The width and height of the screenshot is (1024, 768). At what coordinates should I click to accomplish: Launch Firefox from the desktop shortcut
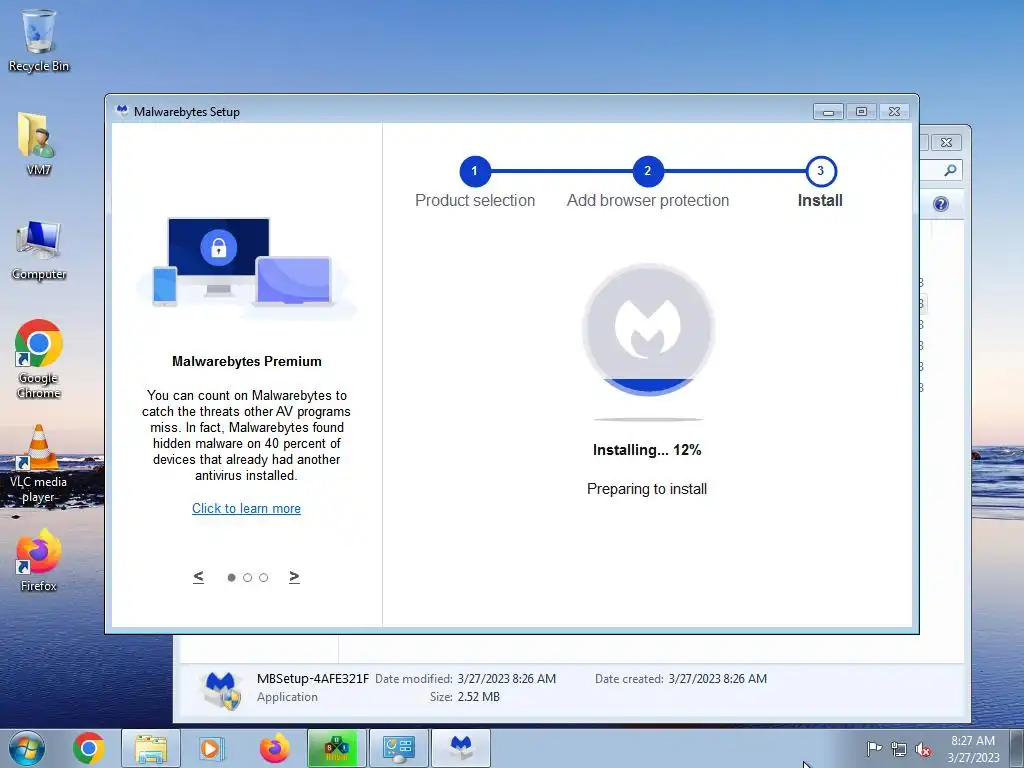(39, 560)
